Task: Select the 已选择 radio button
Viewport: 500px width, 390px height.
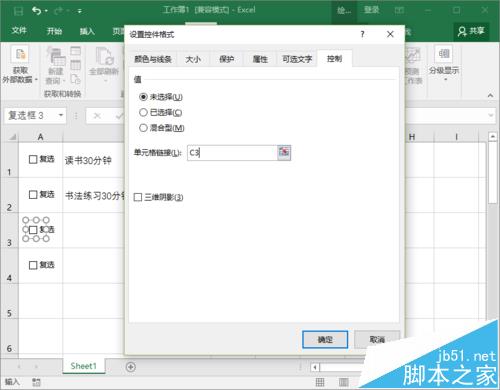Action: coord(143,112)
